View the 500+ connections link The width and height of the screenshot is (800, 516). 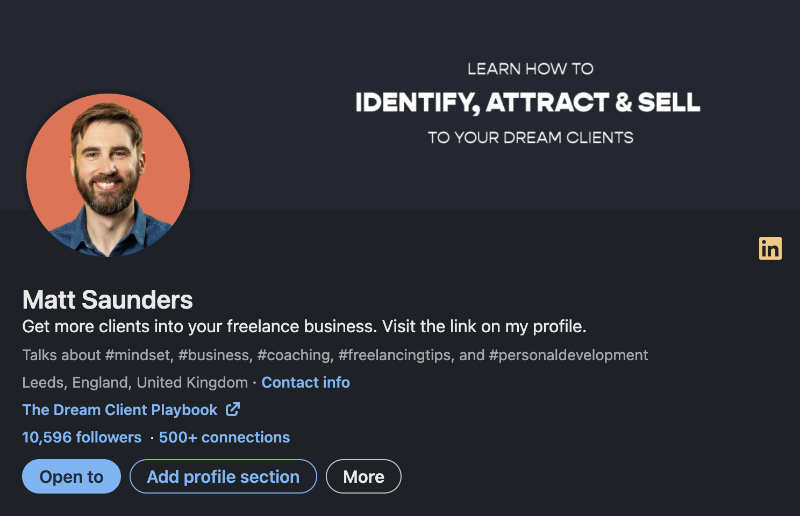224,437
